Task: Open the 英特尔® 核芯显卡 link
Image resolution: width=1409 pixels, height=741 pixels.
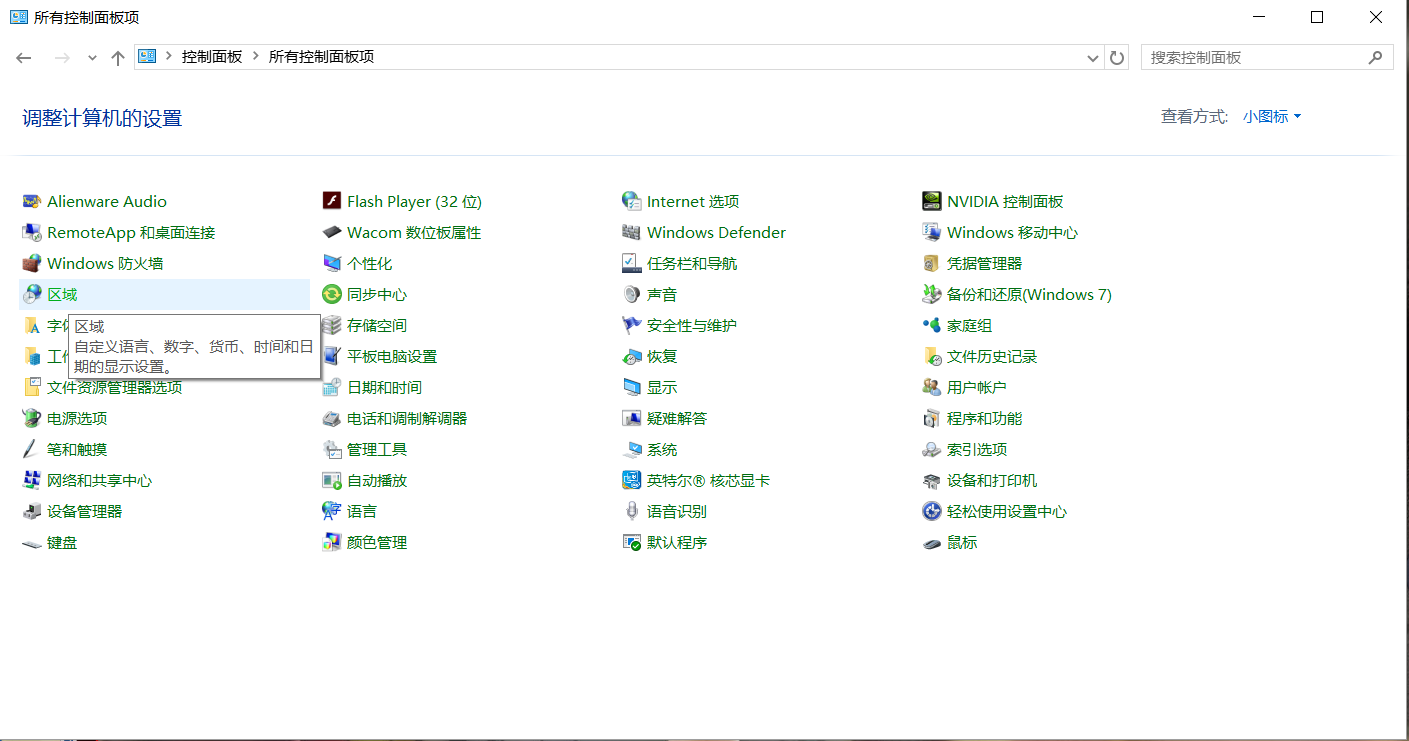Action: coord(708,480)
